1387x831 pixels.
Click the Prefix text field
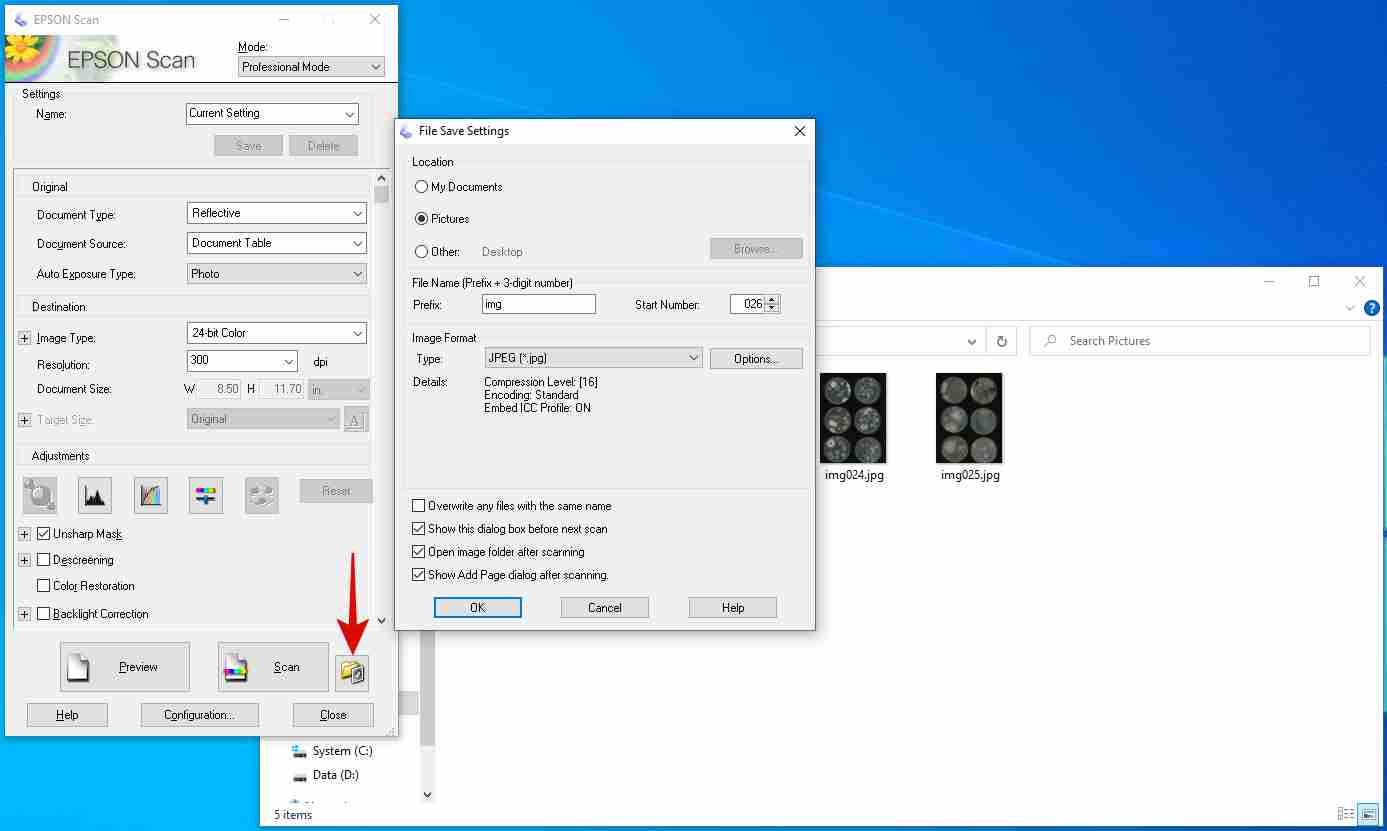click(538, 304)
